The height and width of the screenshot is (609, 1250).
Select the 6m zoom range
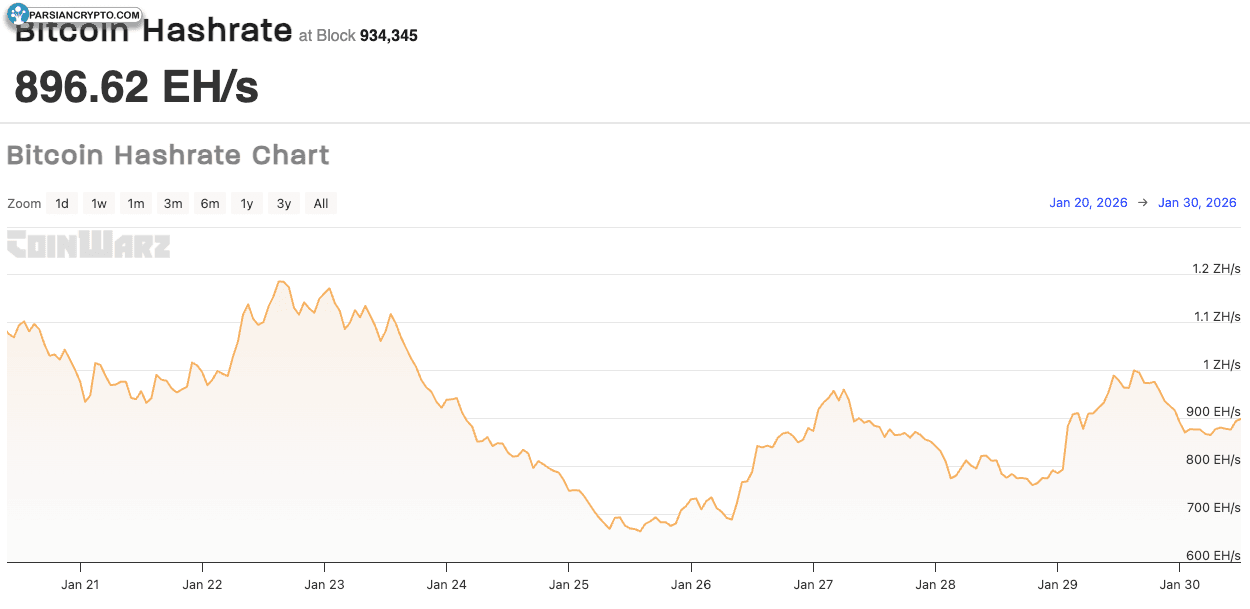coord(210,204)
